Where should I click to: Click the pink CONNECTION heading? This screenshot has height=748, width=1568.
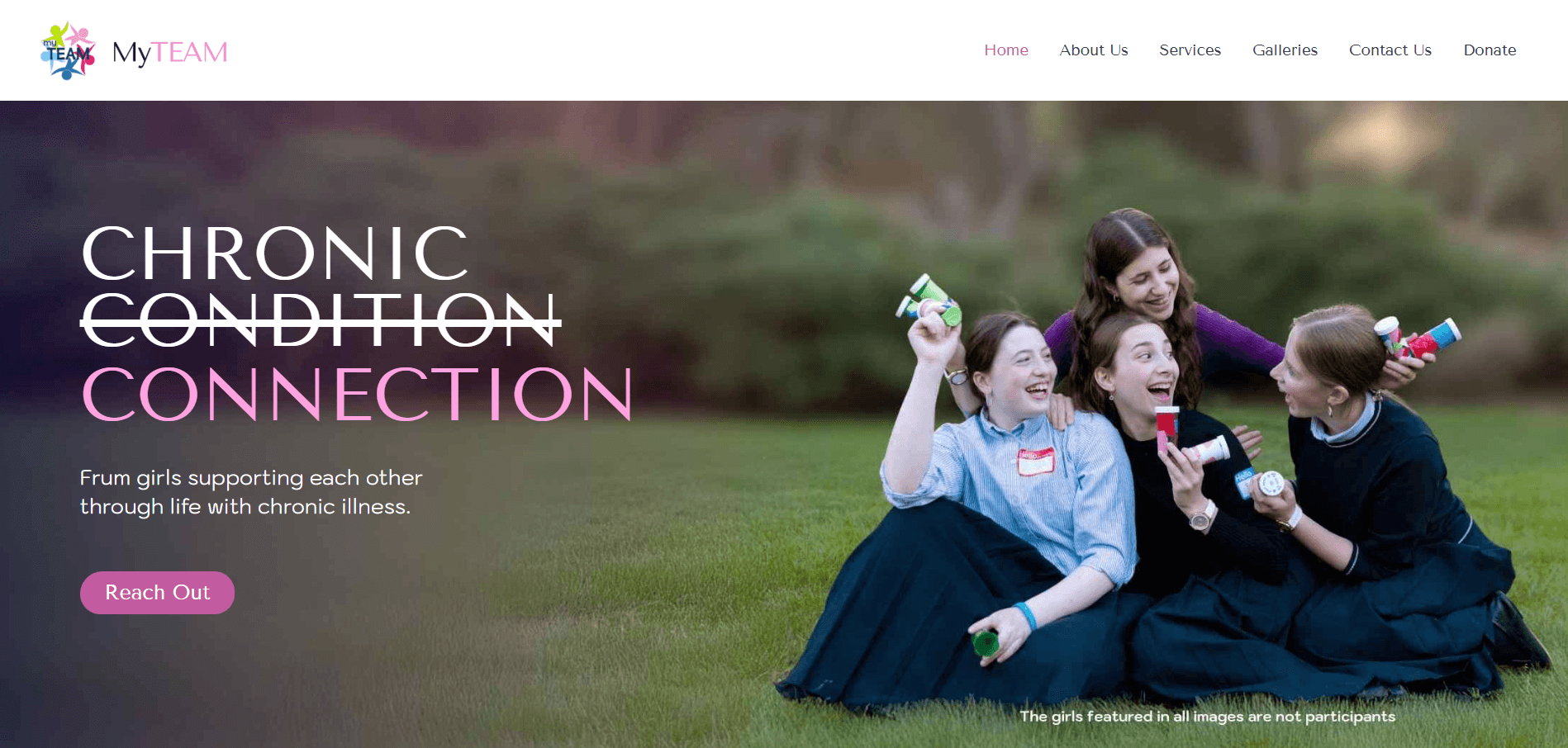pyautogui.click(x=357, y=394)
